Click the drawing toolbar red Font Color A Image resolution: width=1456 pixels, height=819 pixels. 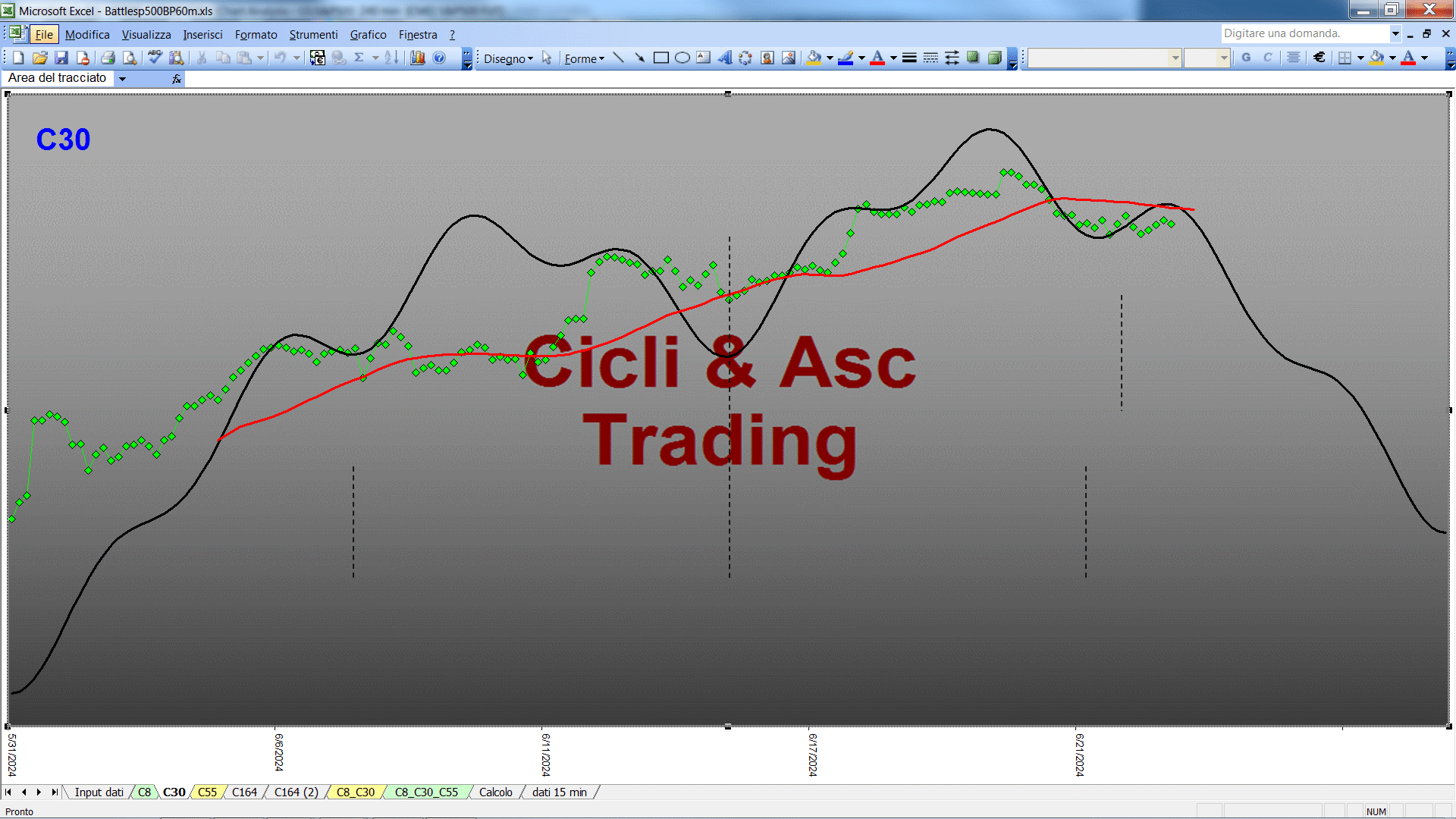pyautogui.click(x=877, y=58)
